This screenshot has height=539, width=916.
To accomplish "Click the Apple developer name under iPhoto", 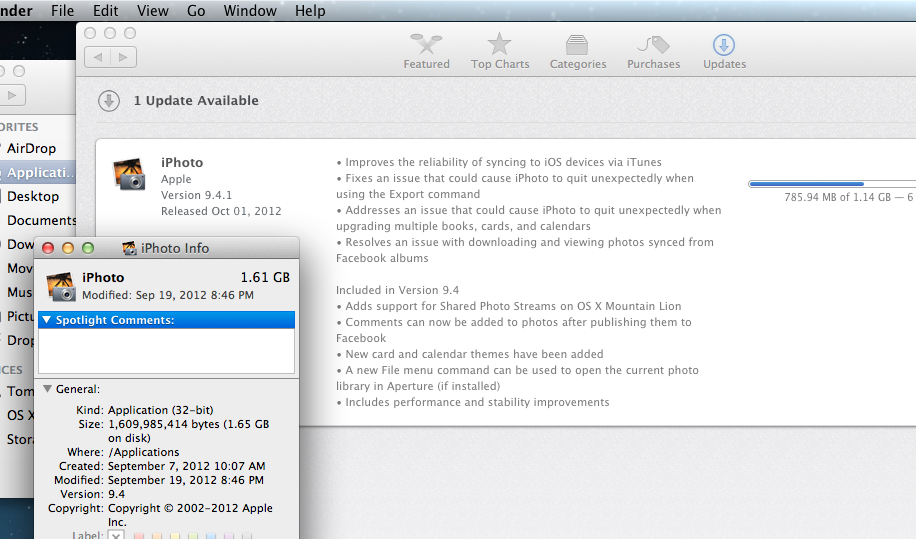I will pyautogui.click(x=176, y=179).
